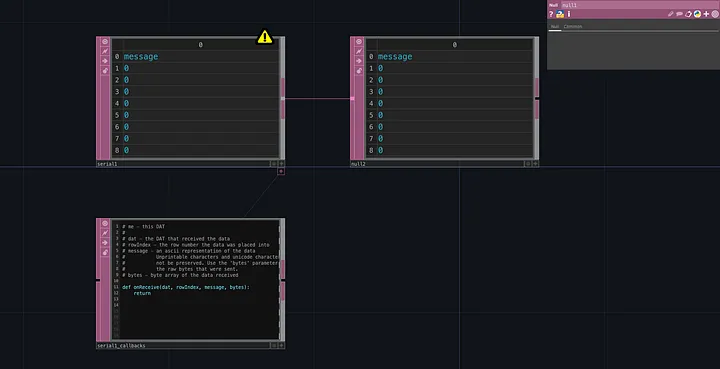The width and height of the screenshot is (720, 369).
Task: Open Python help icon in parameter panel
Action: tap(560, 14)
